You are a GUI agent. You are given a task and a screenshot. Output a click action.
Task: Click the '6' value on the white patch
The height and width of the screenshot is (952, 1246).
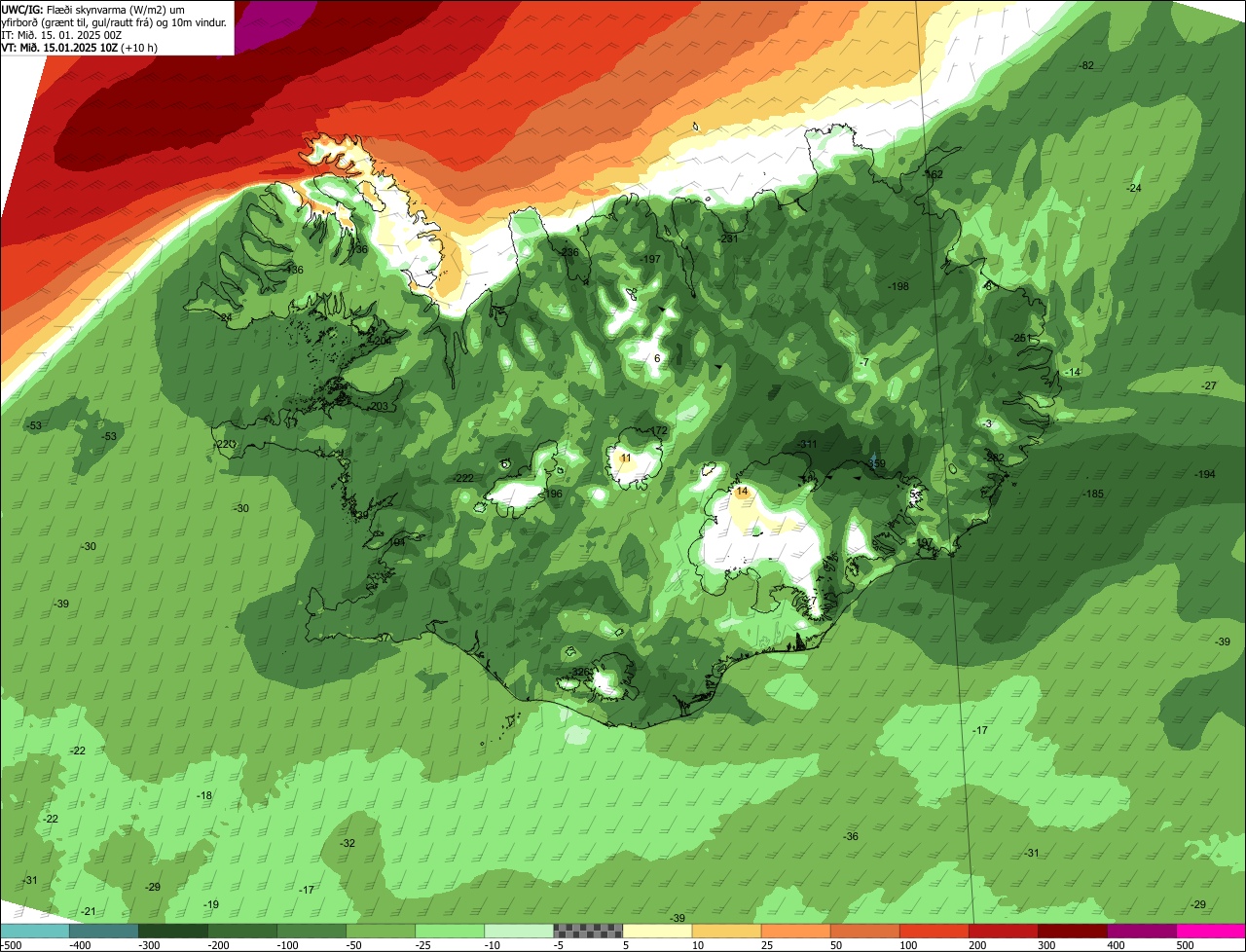(x=657, y=358)
